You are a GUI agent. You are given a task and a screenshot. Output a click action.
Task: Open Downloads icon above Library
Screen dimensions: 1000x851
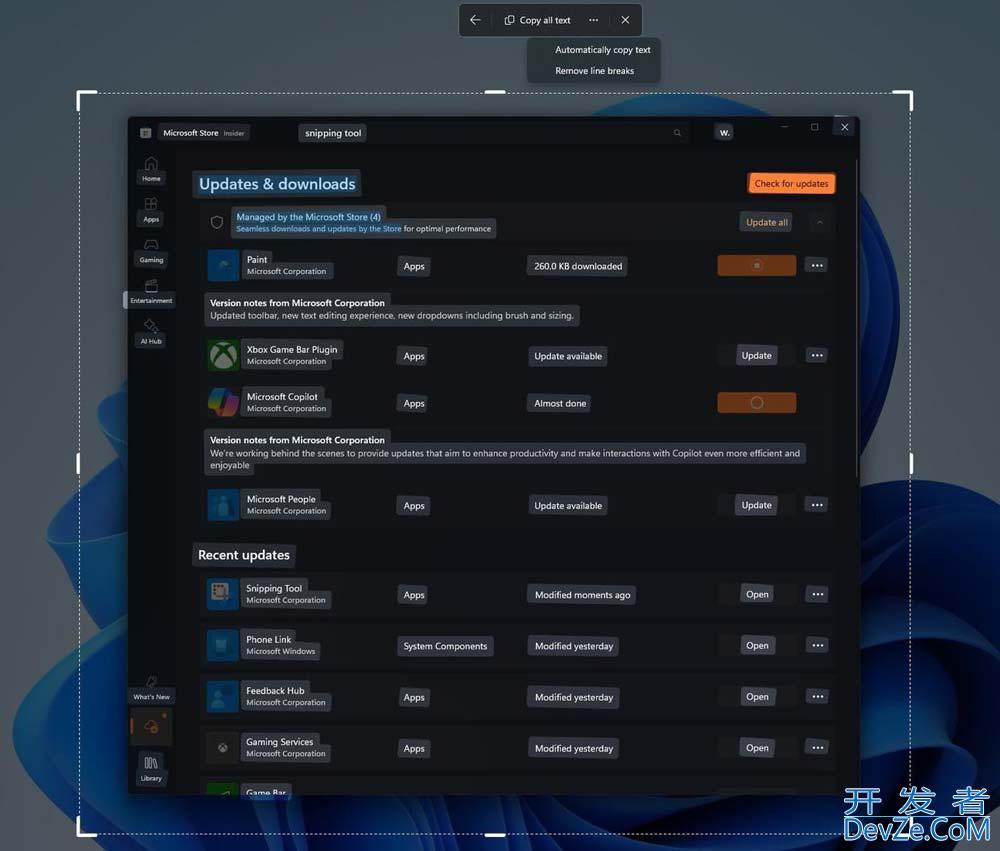tap(151, 726)
